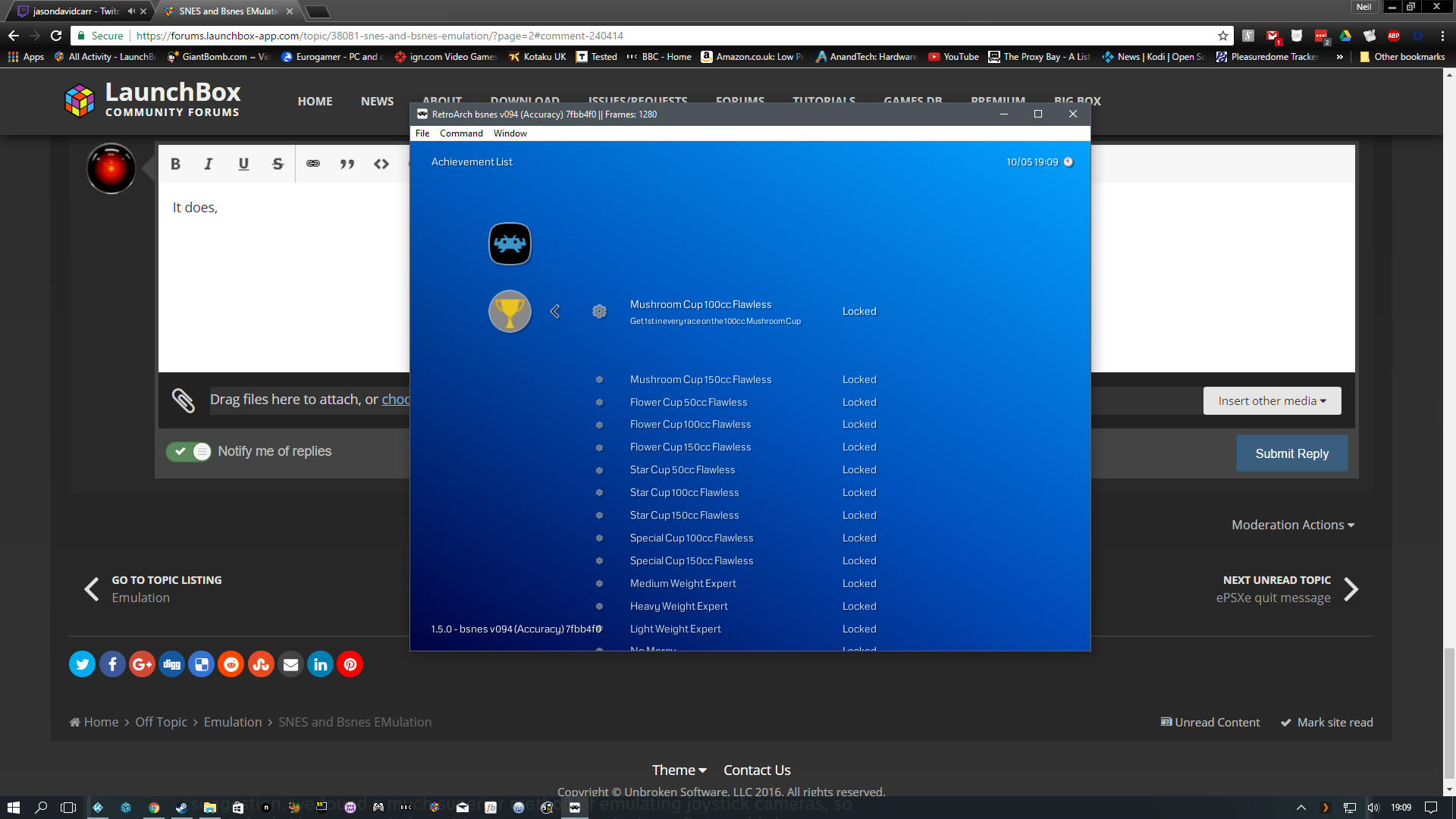Share topic on Google Plus
Image resolution: width=1456 pixels, height=819 pixels.
click(x=142, y=664)
